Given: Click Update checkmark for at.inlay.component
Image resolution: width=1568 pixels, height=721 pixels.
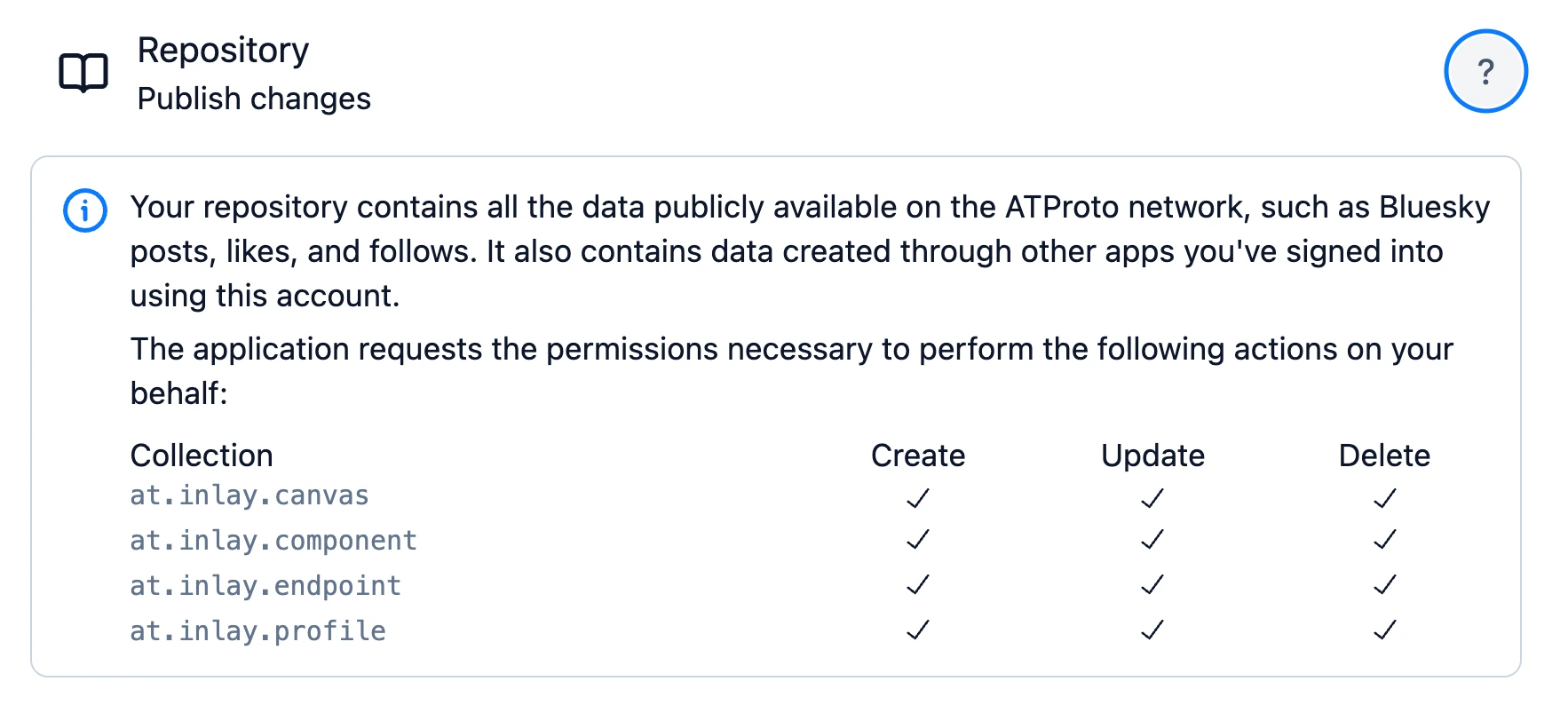Looking at the screenshot, I should 1152,540.
